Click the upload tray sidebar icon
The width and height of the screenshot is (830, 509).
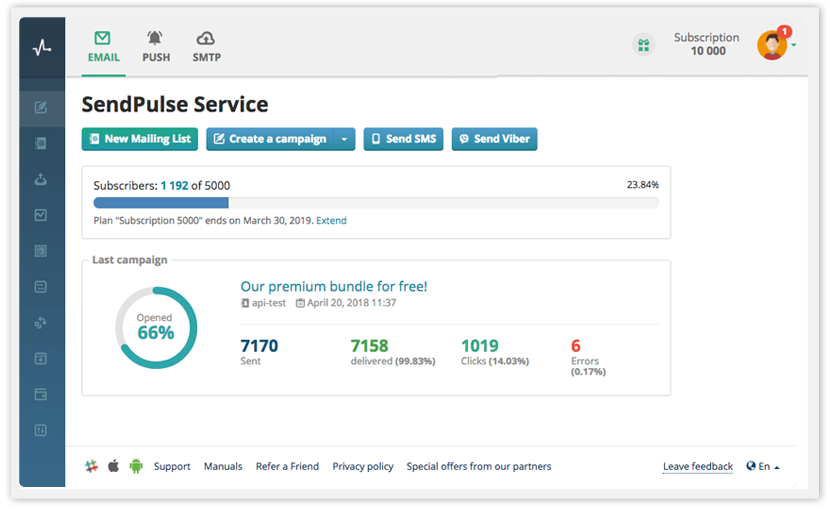tap(41, 179)
